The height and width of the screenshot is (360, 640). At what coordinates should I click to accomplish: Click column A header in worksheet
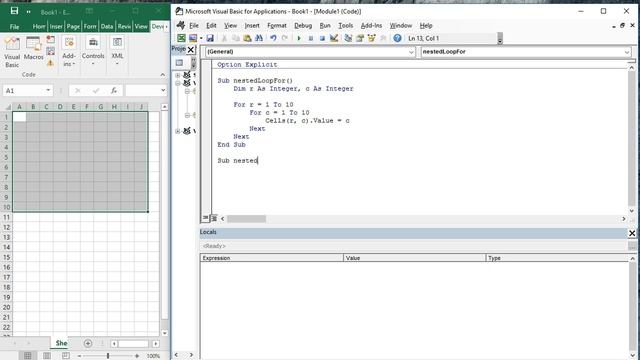coord(19,107)
